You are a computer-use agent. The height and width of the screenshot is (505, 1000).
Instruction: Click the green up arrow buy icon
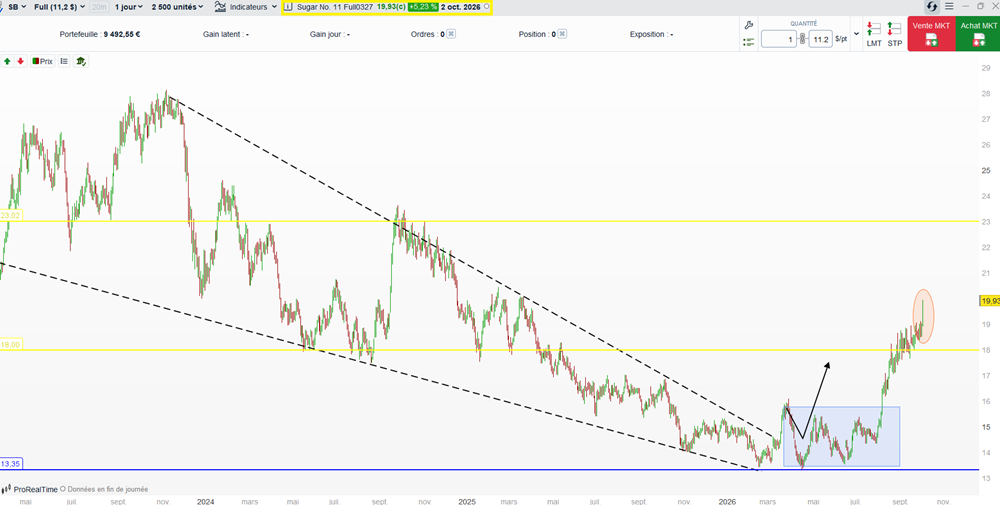tap(7, 61)
